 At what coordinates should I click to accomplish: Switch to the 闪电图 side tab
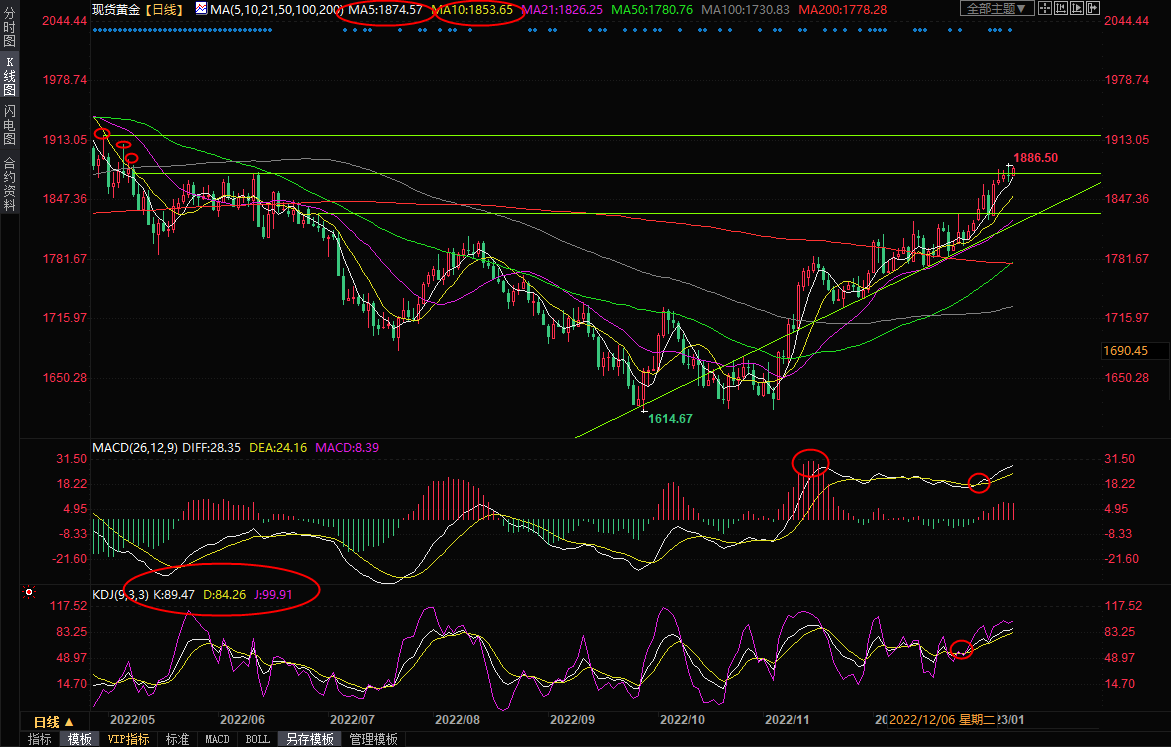pyautogui.click(x=9, y=122)
